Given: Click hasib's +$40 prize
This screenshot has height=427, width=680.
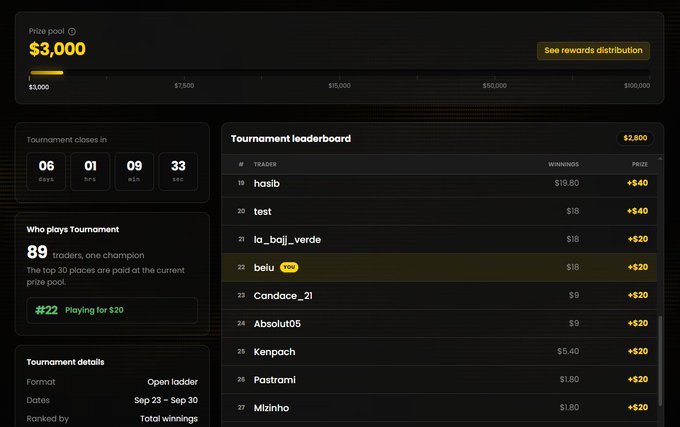Looking at the screenshot, I should coord(638,183).
